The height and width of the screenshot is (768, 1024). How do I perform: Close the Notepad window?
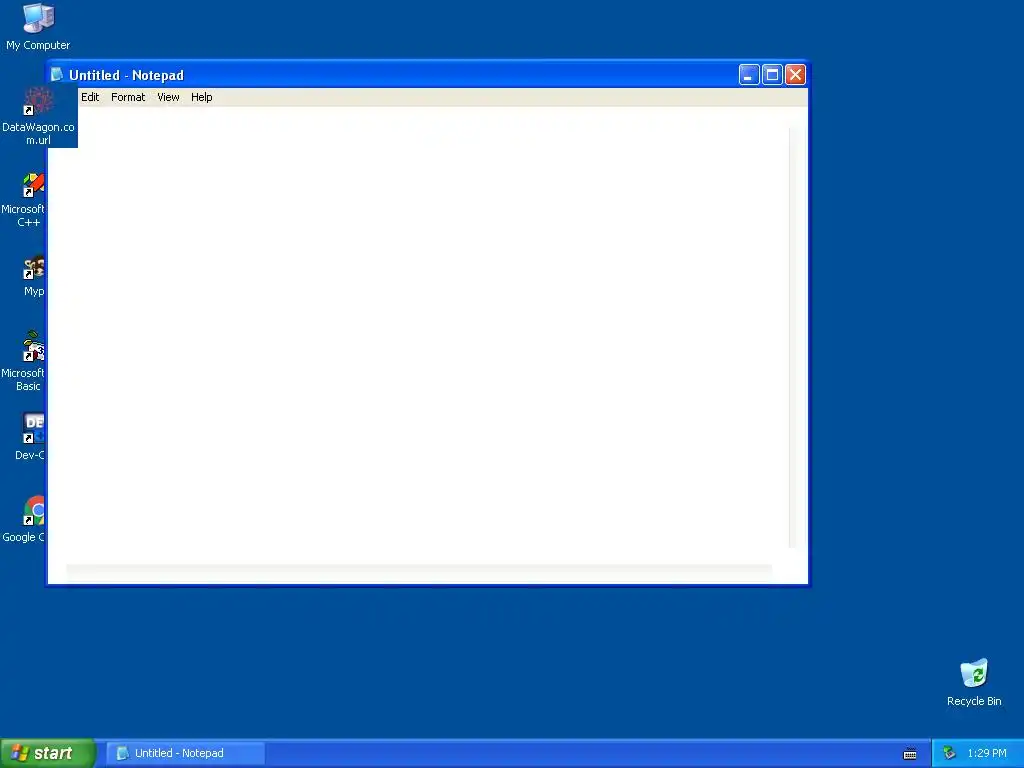(x=795, y=74)
